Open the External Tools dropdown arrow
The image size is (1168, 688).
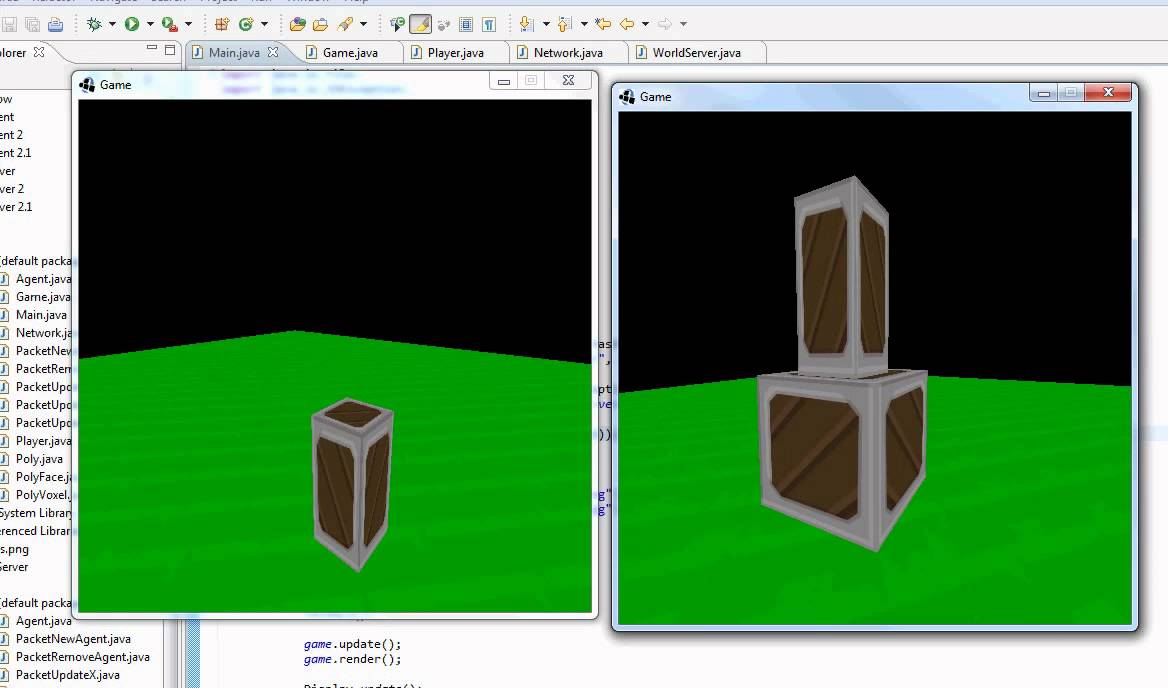[x=188, y=25]
